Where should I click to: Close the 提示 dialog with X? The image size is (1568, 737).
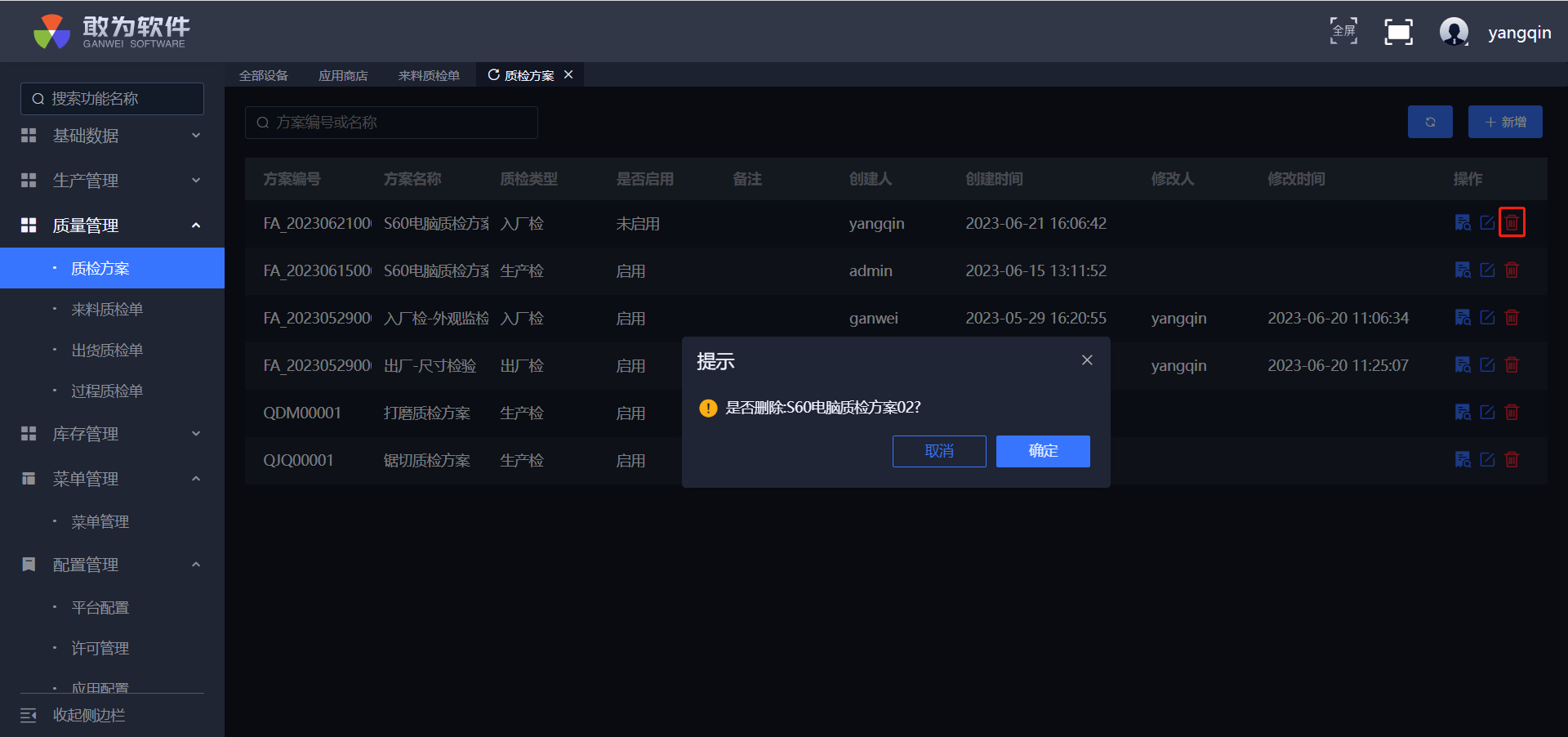point(1087,360)
